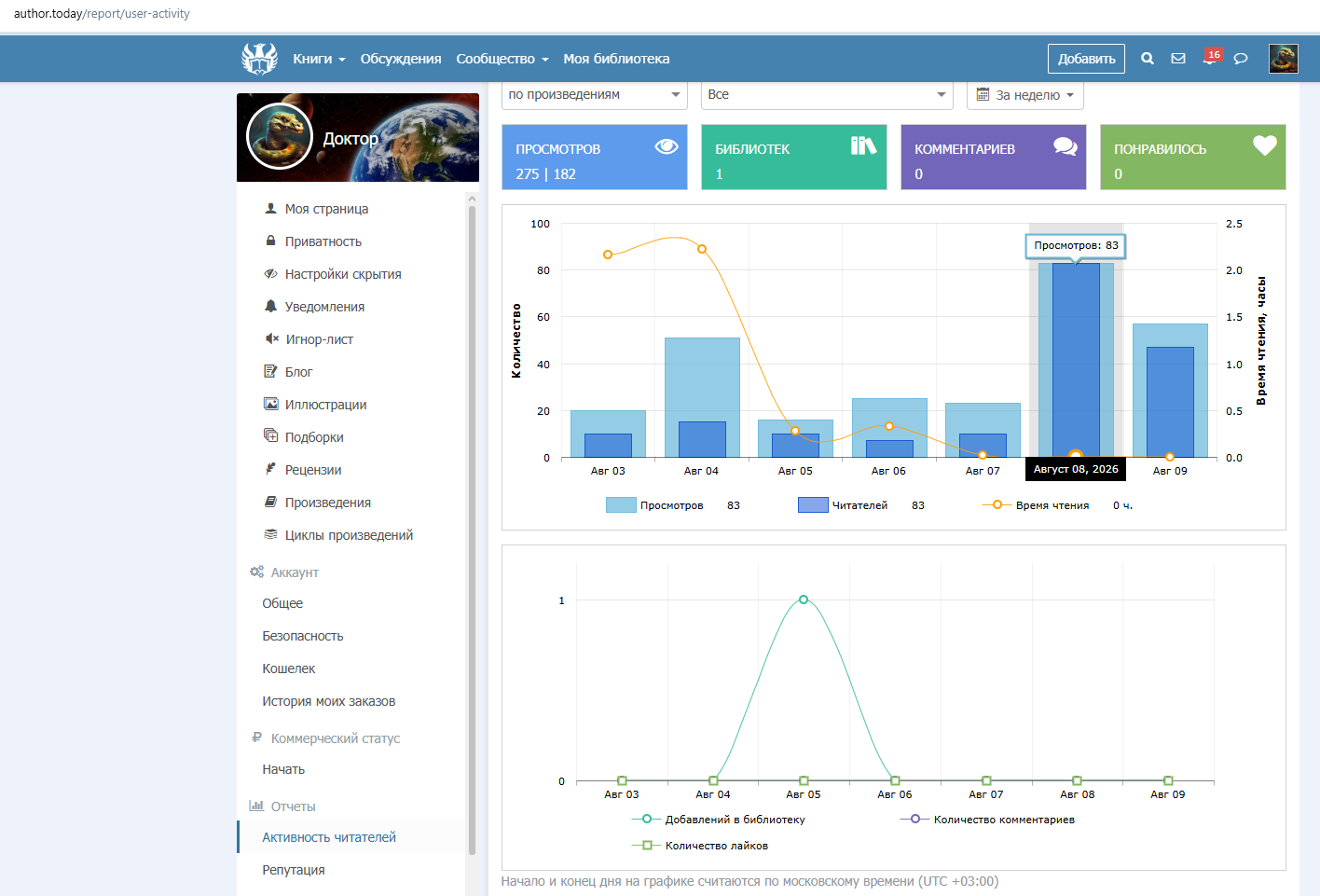The width and height of the screenshot is (1320, 896).
Task: Open the Репутация report link
Action: (294, 870)
